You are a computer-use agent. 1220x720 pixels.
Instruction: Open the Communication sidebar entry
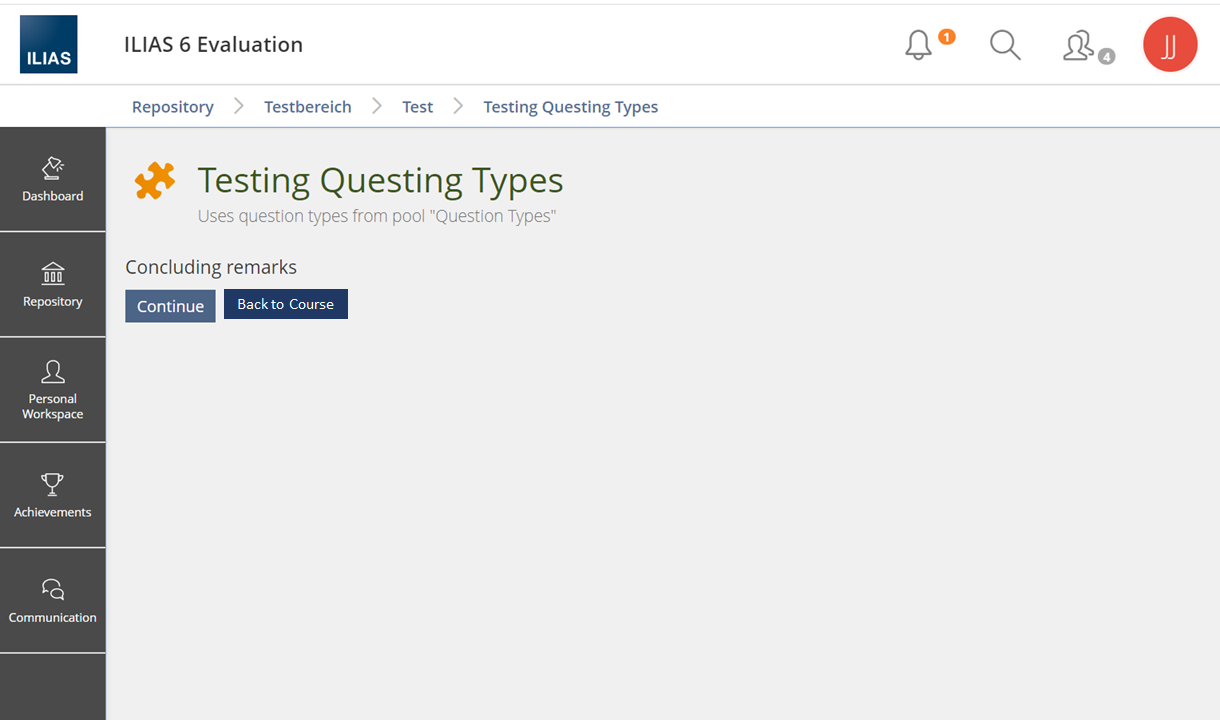(x=53, y=601)
